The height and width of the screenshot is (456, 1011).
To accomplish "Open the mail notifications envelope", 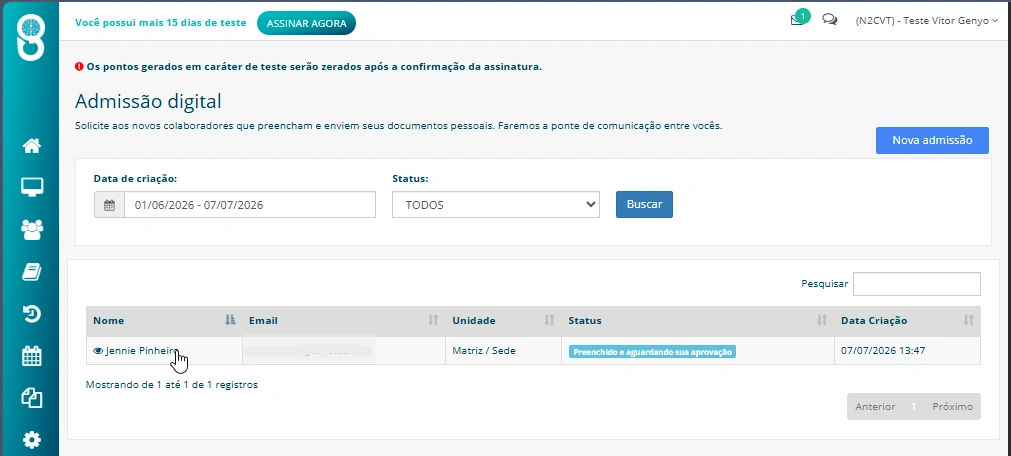I will 798,20.
